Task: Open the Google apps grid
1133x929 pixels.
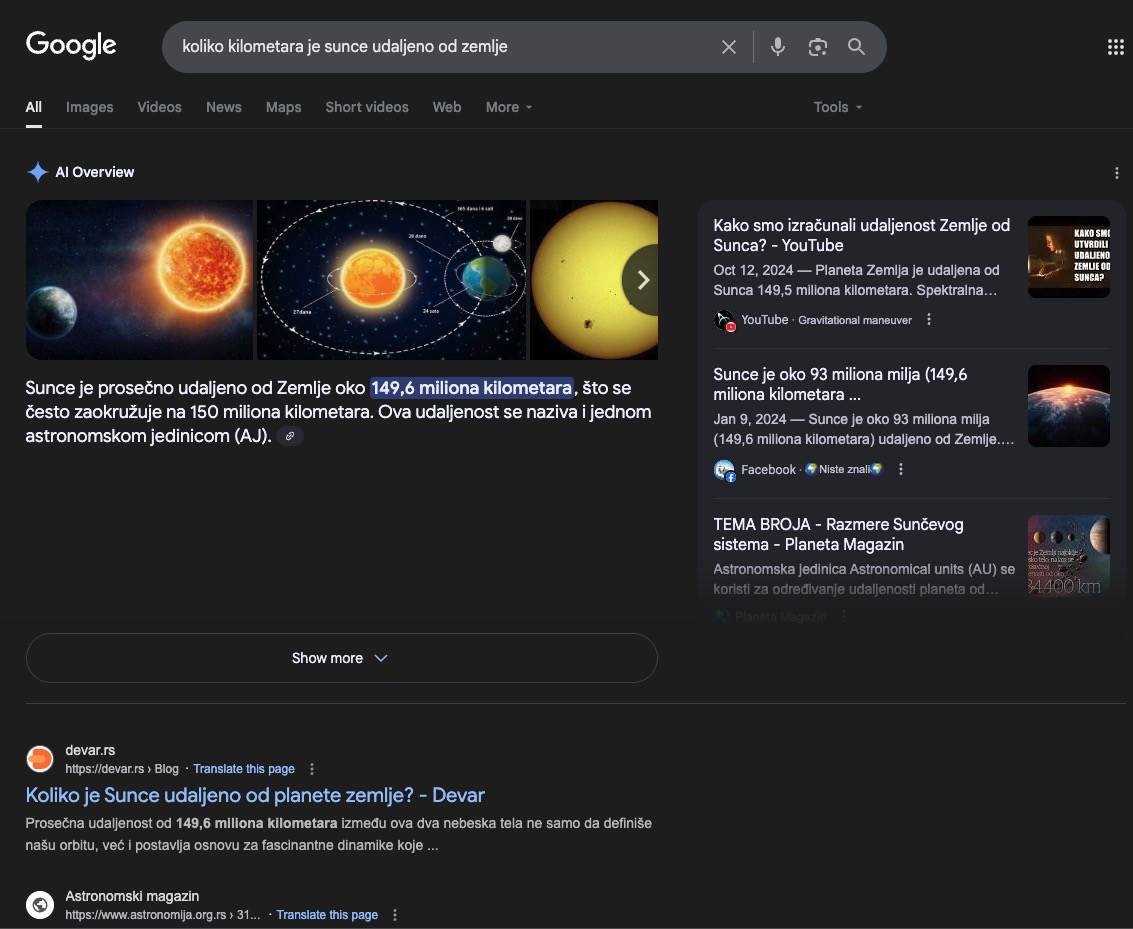Action: (x=1115, y=47)
